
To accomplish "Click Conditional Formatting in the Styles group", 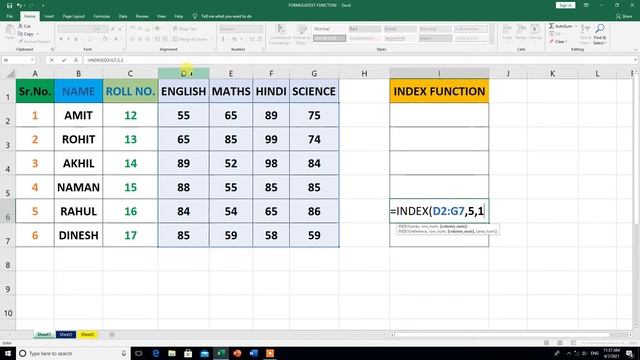I will pos(280,34).
